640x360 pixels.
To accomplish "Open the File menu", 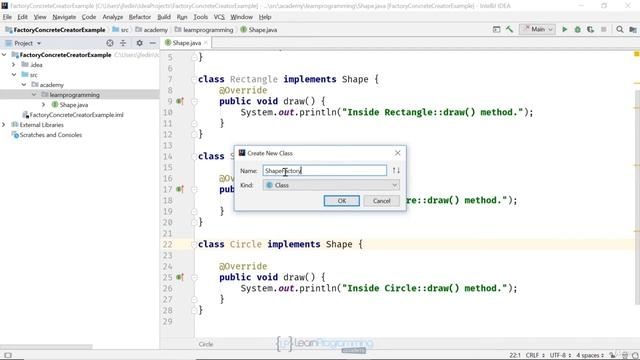I will coord(7,17).
